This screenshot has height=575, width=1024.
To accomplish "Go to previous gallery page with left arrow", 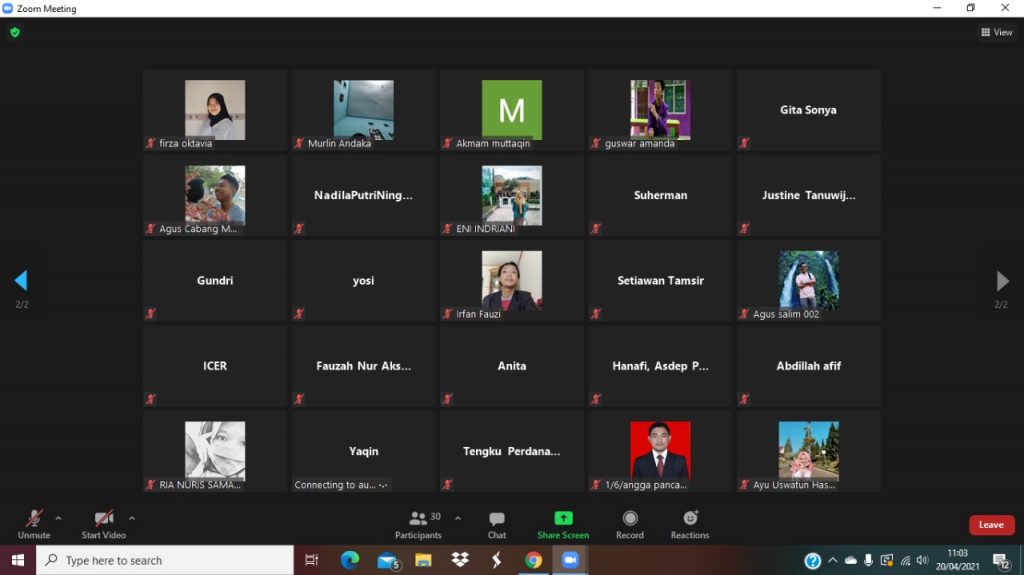I will pyautogui.click(x=21, y=281).
